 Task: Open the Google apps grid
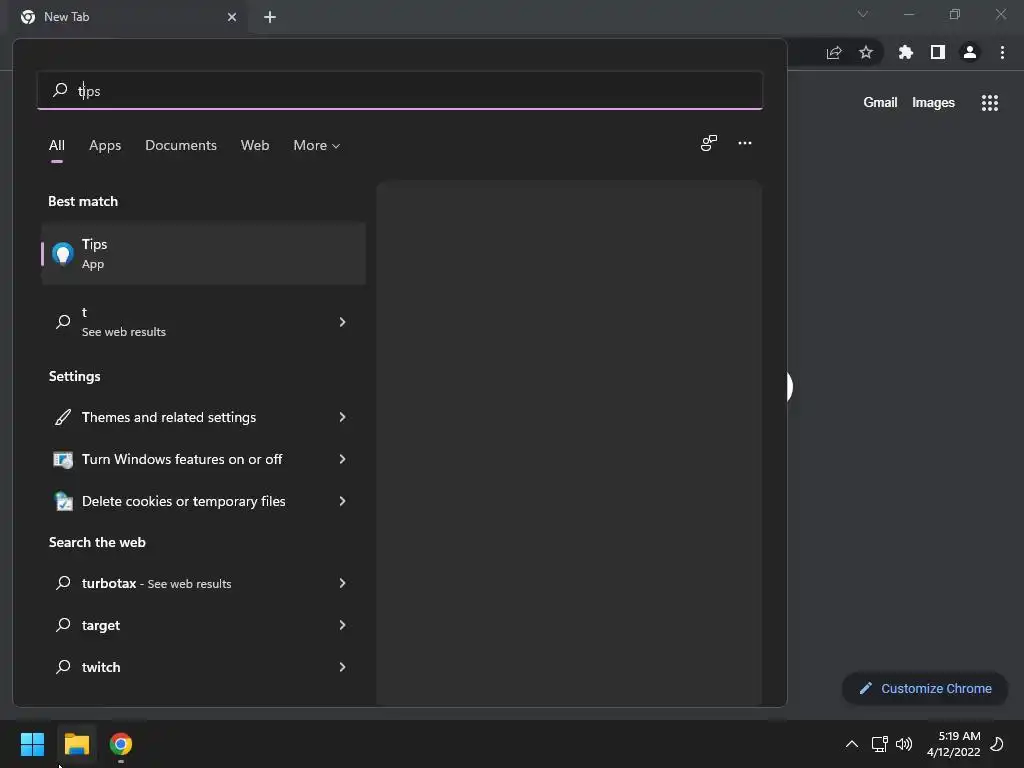990,103
